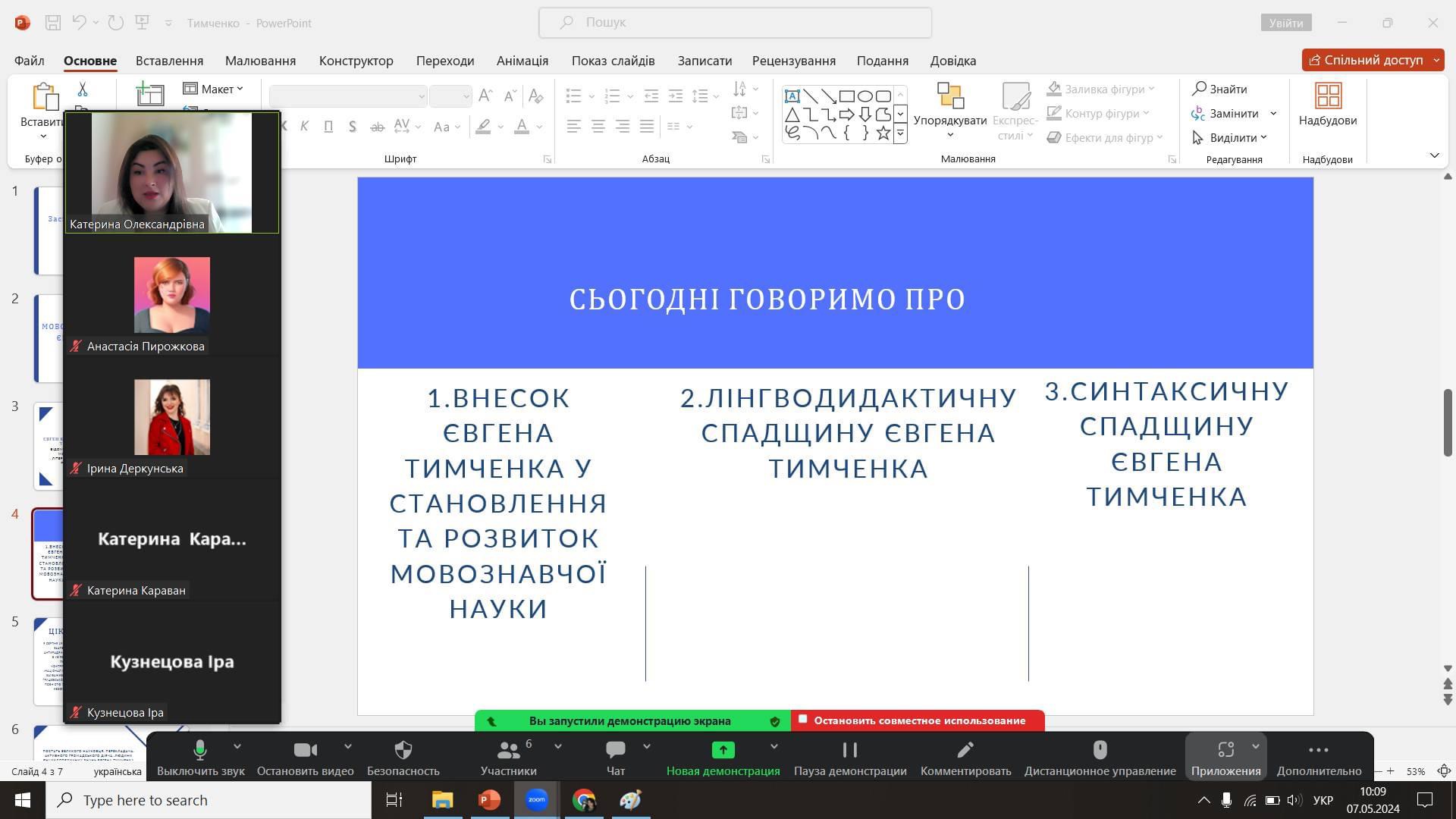Open File Explorer from Windows taskbar
The width and height of the screenshot is (1456, 819).
click(x=442, y=800)
